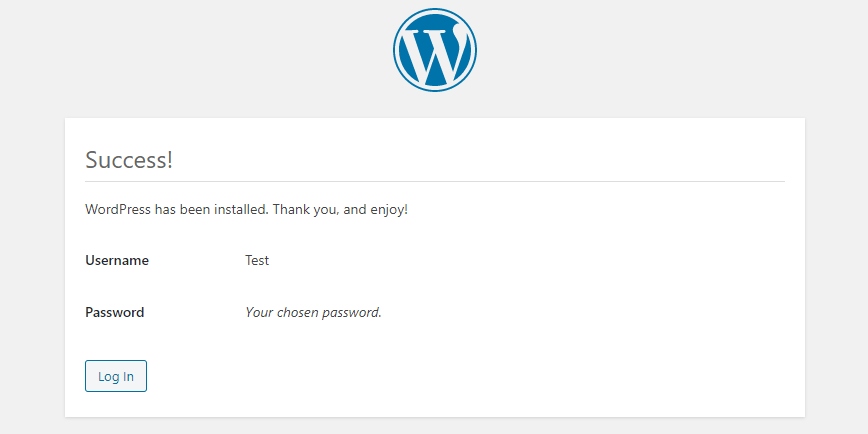
Task: Click the username value Test
Action: point(257,260)
